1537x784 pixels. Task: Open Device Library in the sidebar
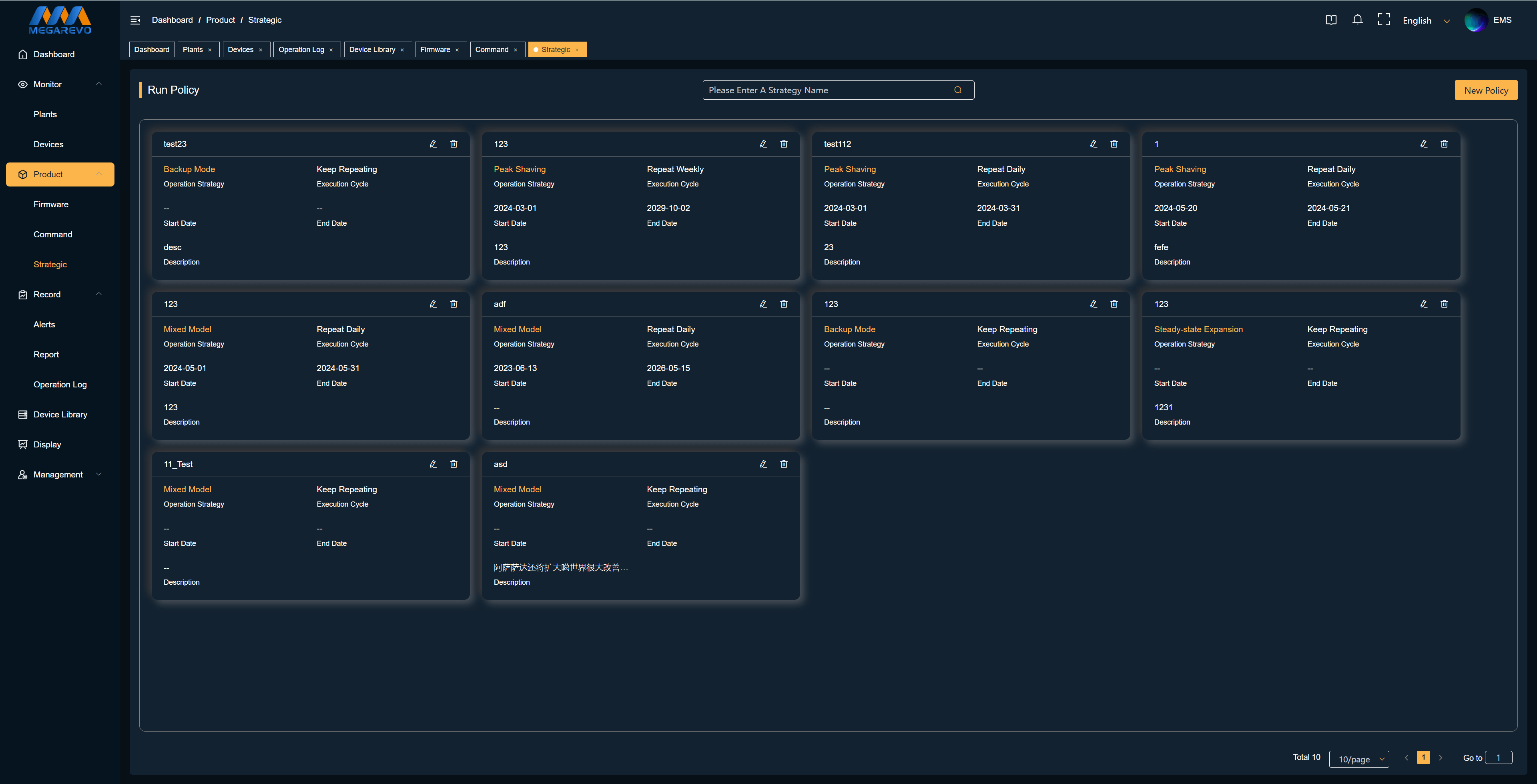pos(60,415)
